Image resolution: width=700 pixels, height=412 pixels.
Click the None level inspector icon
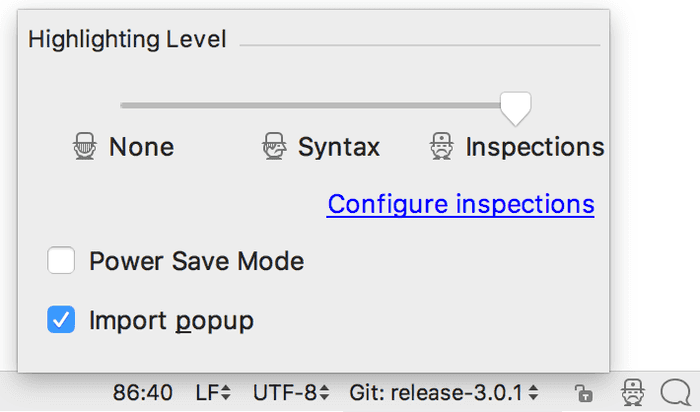pyautogui.click(x=84, y=147)
